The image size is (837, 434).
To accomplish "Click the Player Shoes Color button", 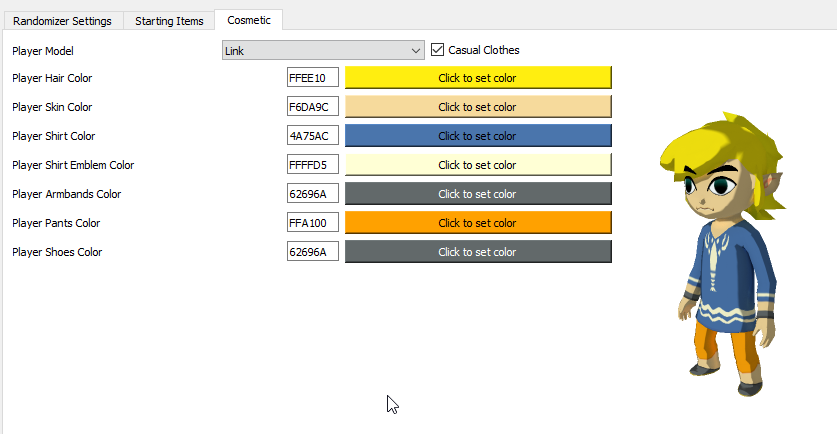I will (x=478, y=251).
